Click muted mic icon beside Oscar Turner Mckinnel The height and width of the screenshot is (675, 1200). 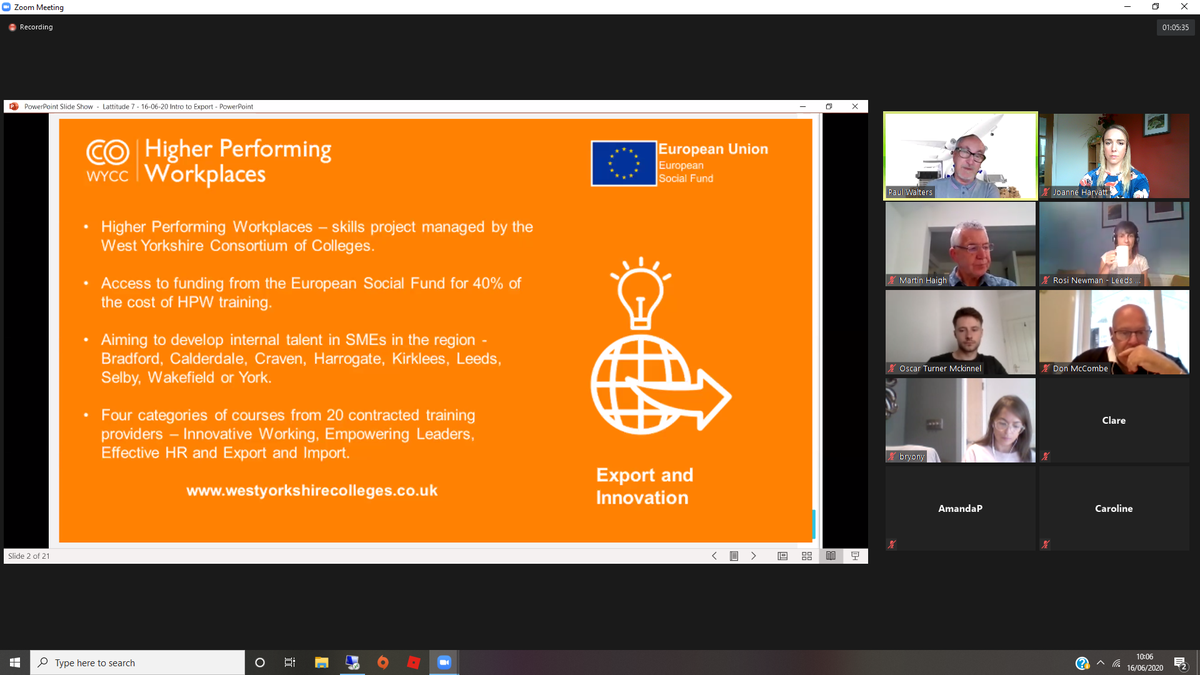pyautogui.click(x=892, y=368)
